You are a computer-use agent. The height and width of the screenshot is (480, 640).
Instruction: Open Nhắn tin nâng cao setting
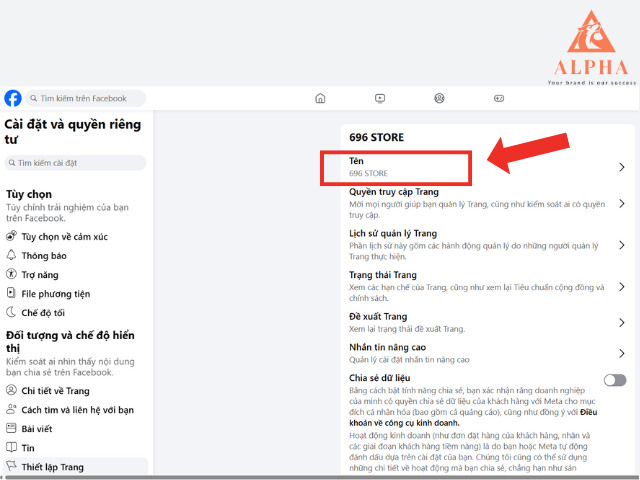(487, 353)
